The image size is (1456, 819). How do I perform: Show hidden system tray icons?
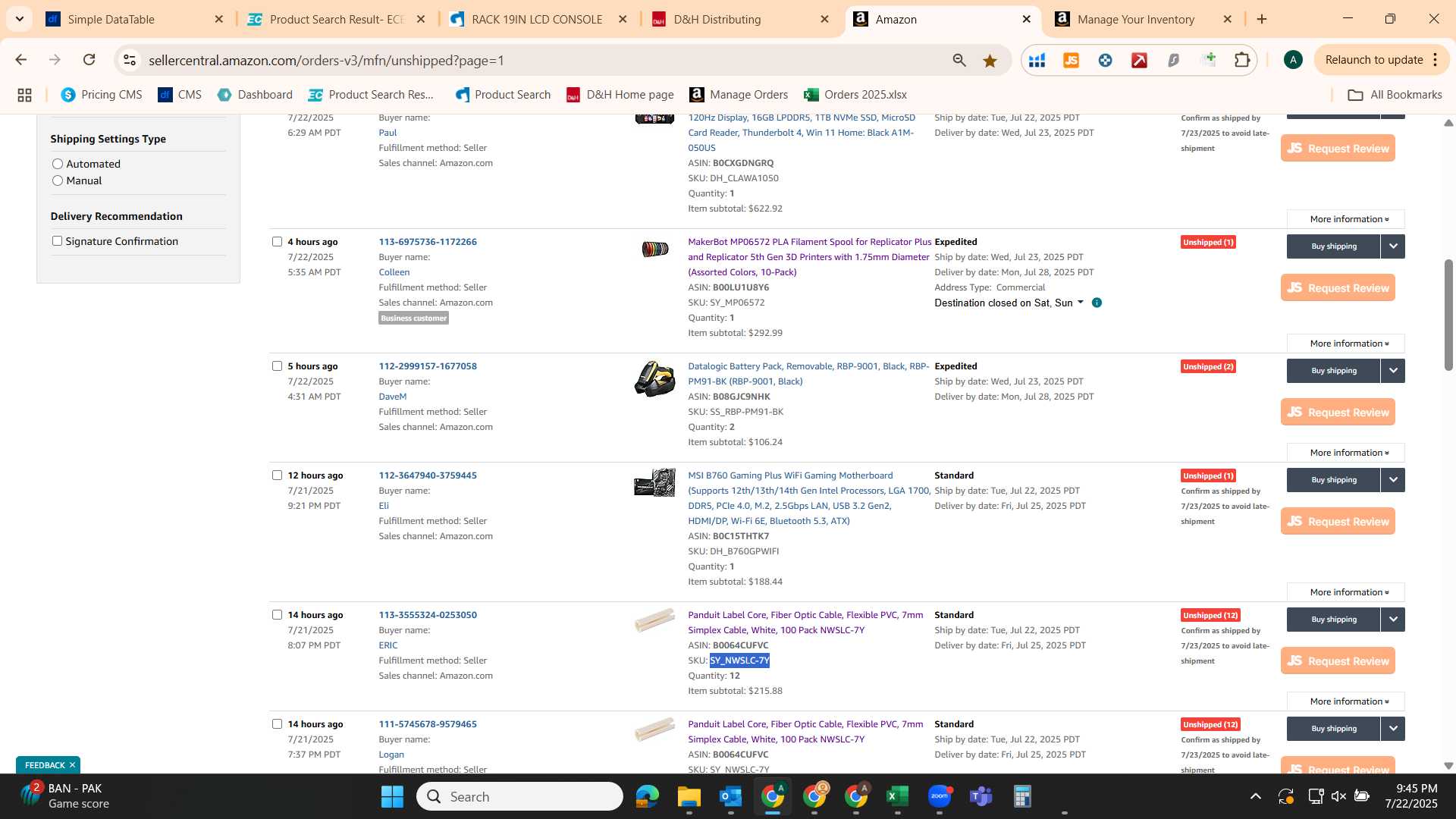(1256, 796)
